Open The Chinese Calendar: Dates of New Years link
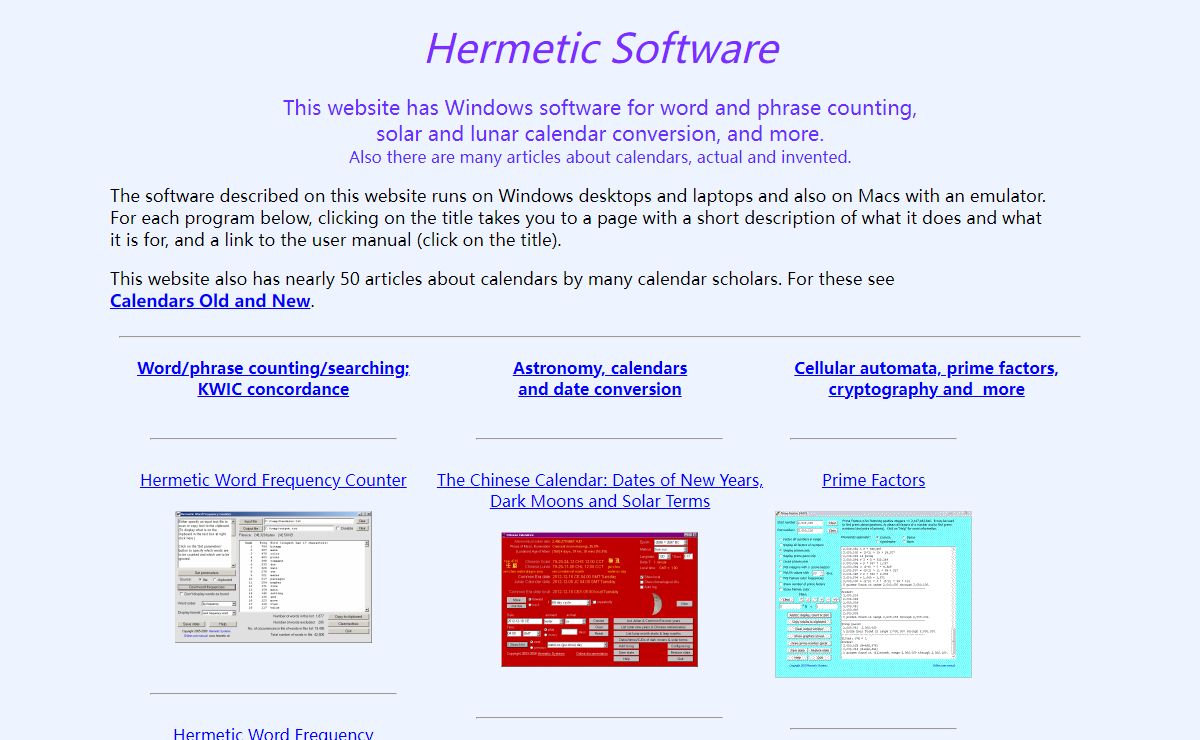This screenshot has width=1200, height=740. pyautogui.click(x=599, y=480)
